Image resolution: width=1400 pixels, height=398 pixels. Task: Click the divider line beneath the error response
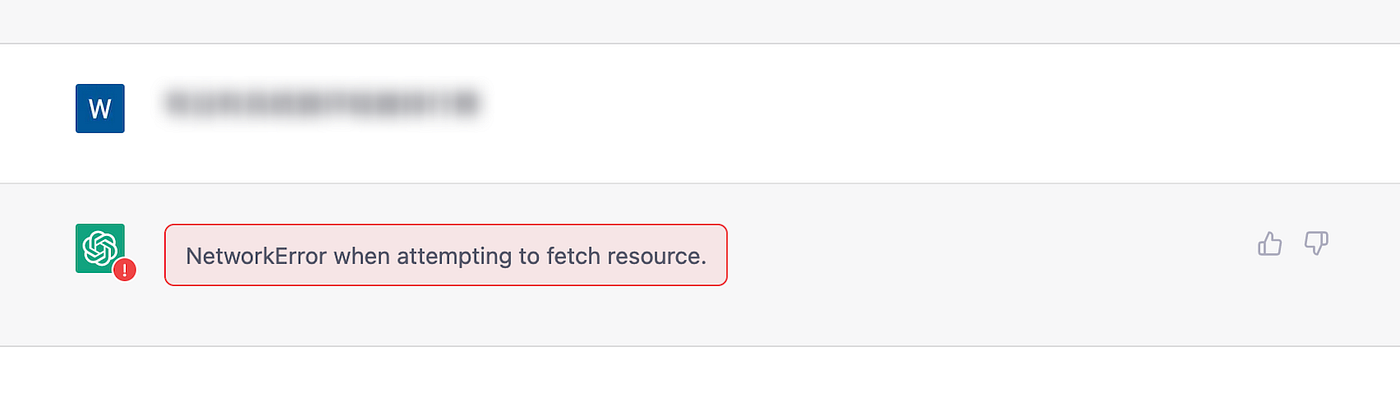pyautogui.click(x=700, y=346)
